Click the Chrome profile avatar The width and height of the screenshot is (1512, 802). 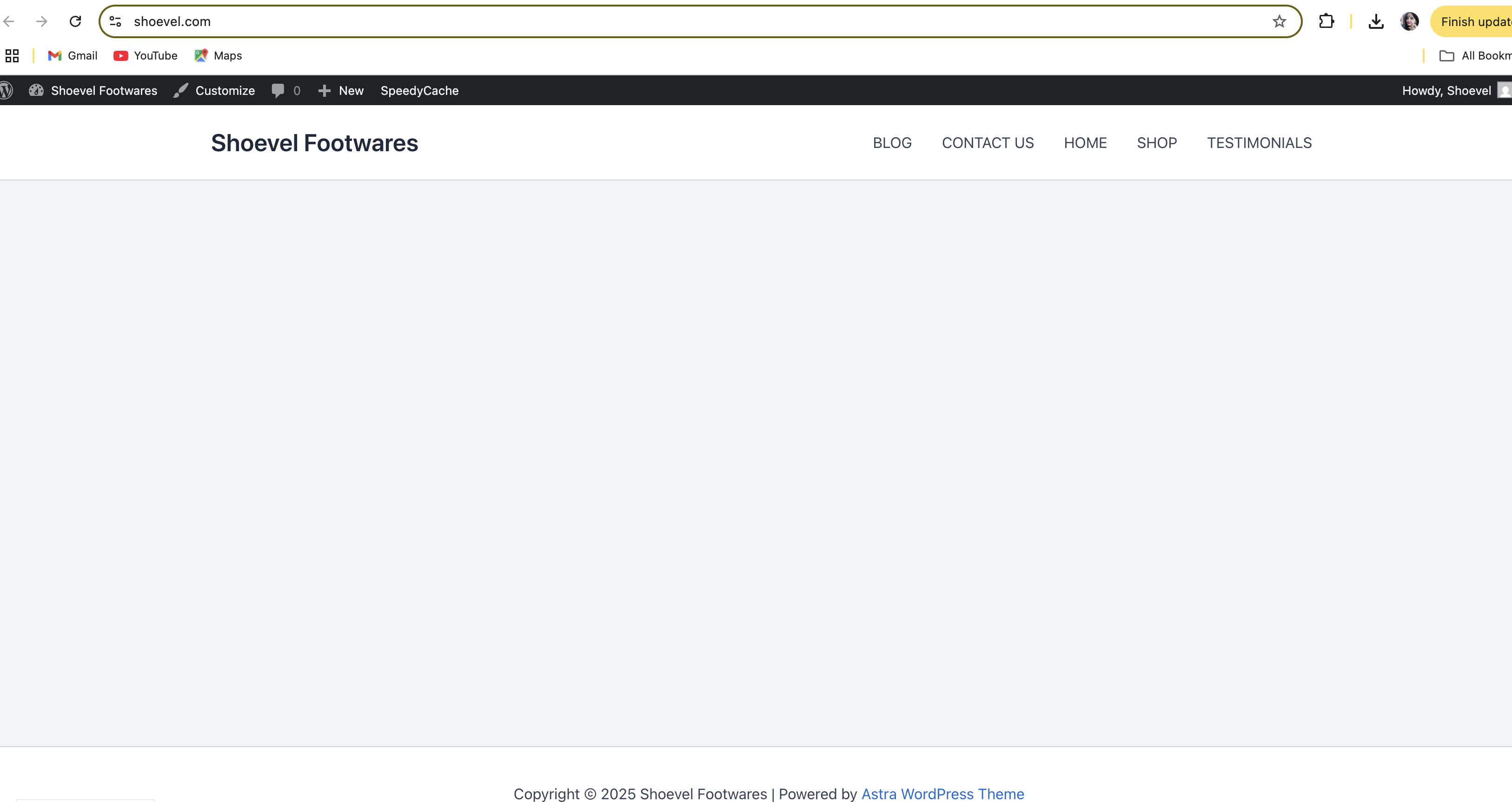(x=1409, y=22)
